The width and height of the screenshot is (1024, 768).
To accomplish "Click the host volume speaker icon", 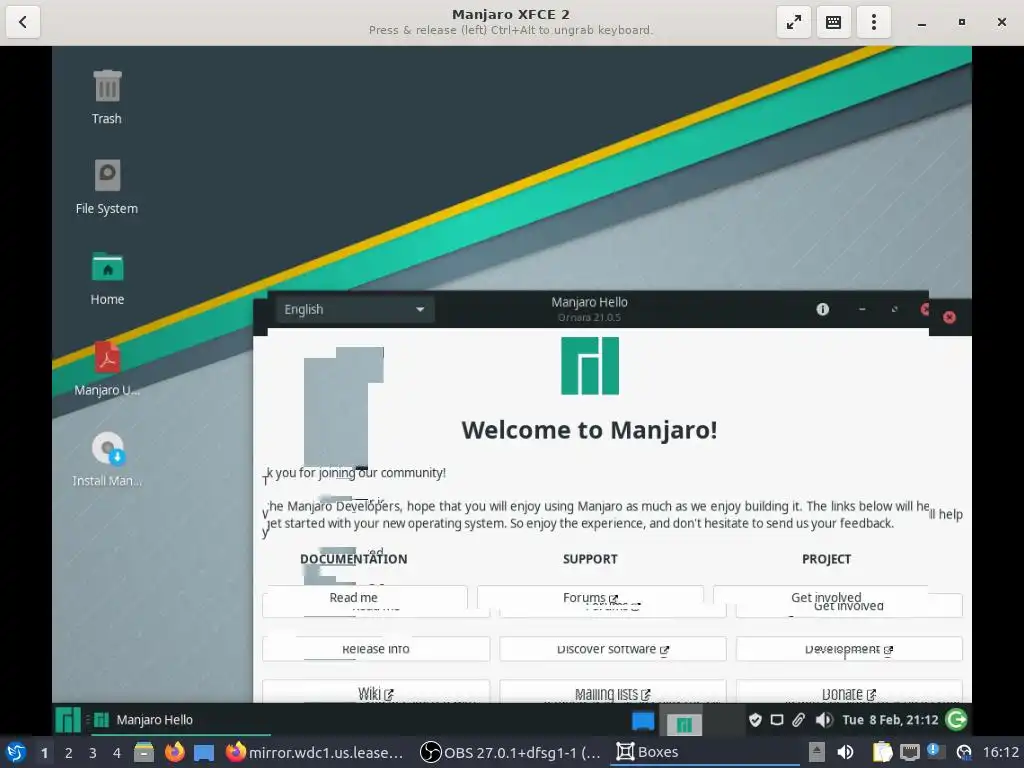I will [x=846, y=752].
